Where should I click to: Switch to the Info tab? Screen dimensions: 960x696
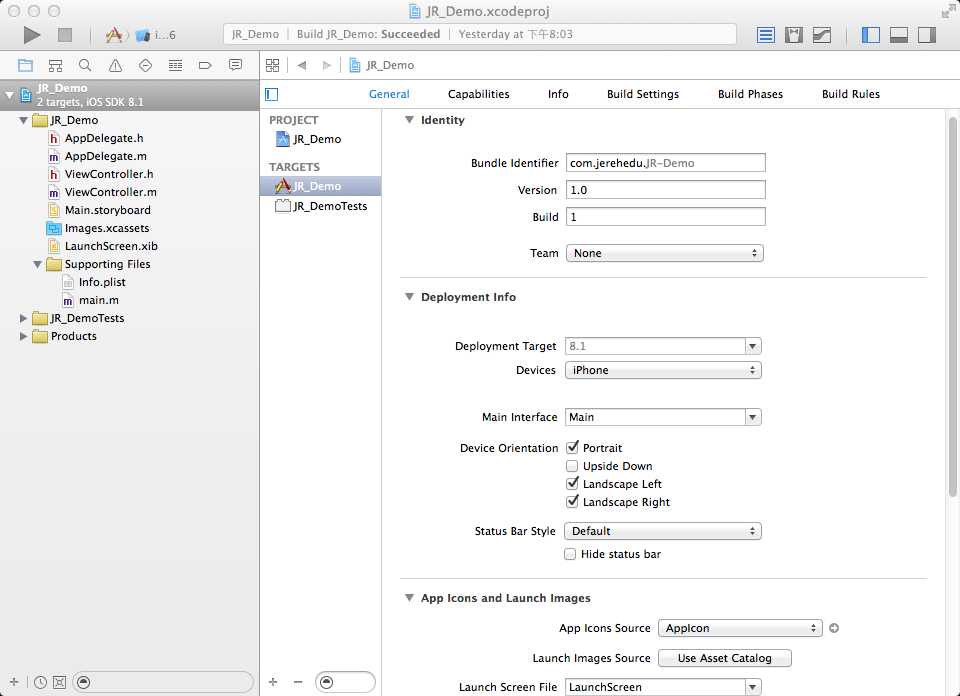[x=558, y=94]
